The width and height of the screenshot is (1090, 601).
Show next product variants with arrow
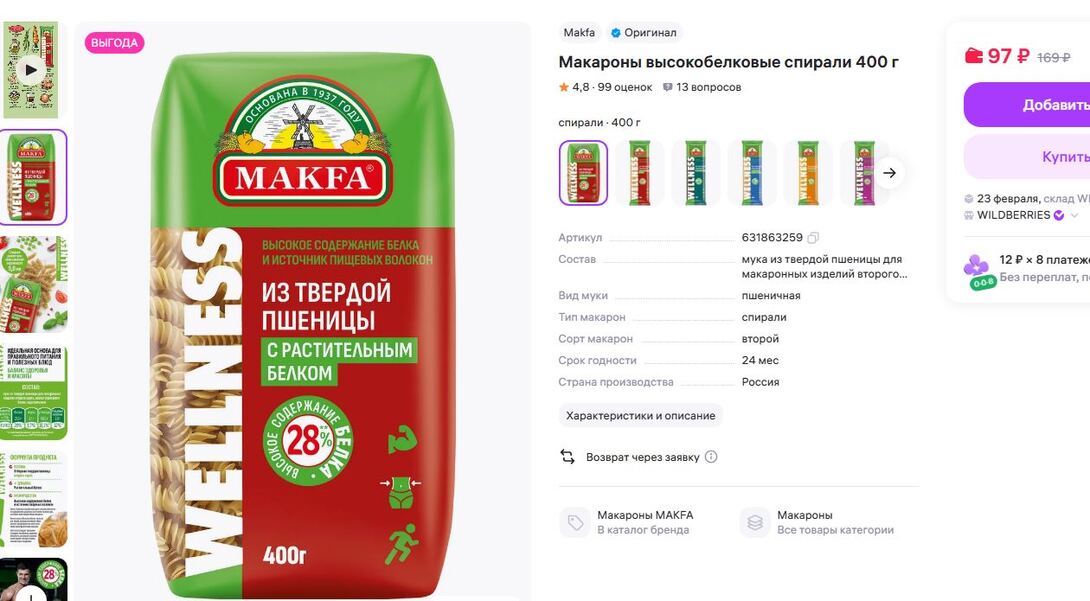[x=890, y=173]
